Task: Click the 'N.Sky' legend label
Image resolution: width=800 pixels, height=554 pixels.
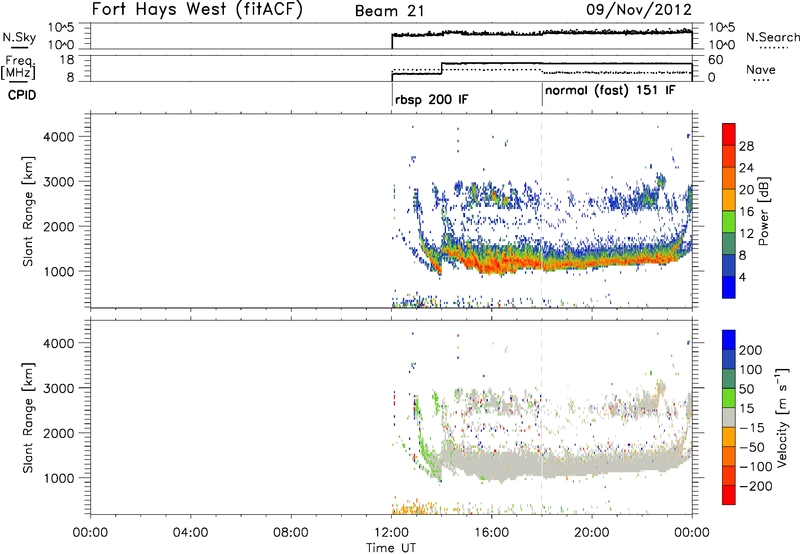Action: pos(19,38)
